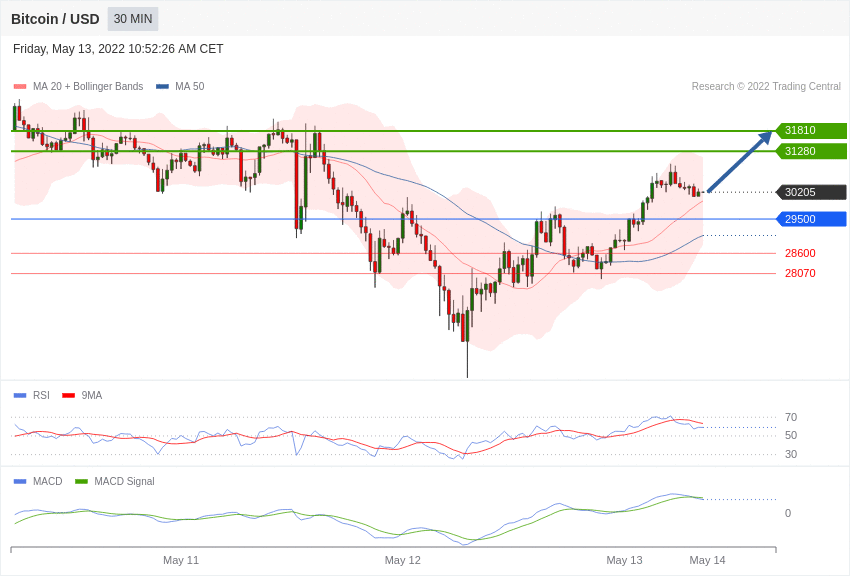Click the MACD 0 axis value

tap(788, 513)
